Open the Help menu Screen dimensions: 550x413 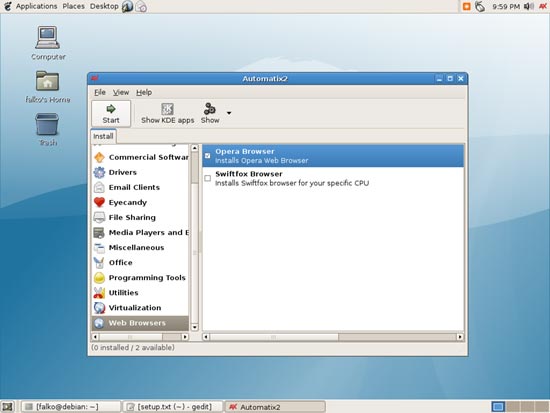pyautogui.click(x=144, y=92)
